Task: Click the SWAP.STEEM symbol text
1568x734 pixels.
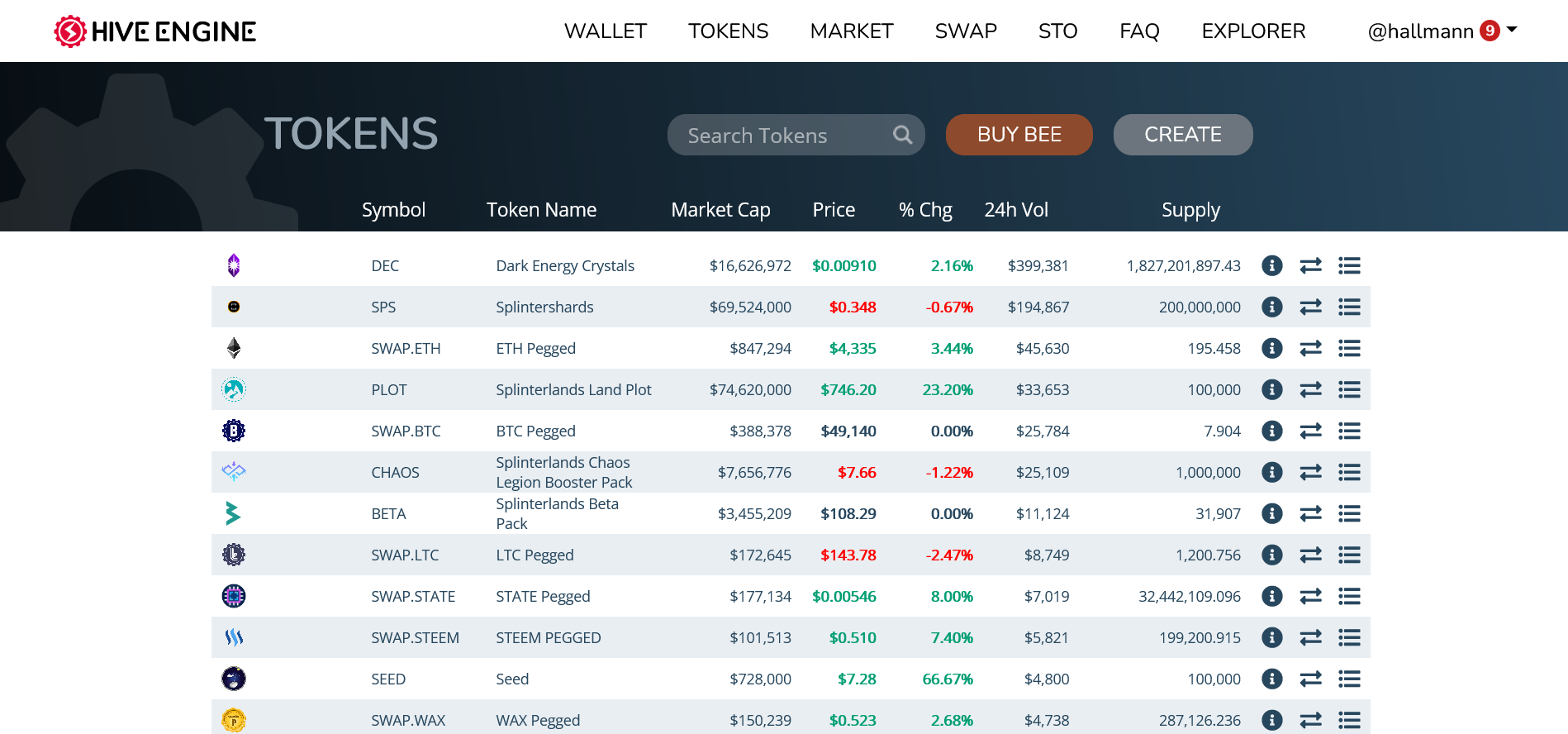Action: point(416,637)
